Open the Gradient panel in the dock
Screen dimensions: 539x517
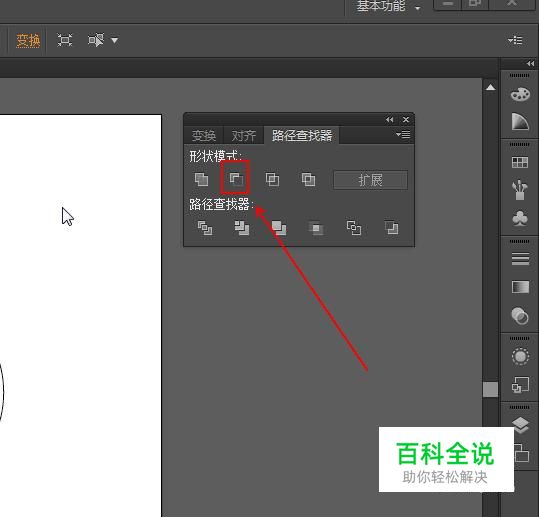tap(520, 287)
